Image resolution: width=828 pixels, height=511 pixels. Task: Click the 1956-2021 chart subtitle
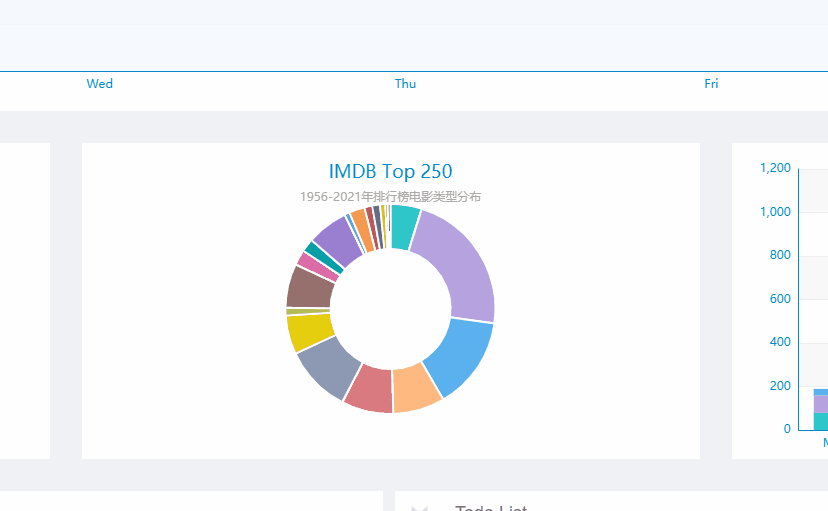pyautogui.click(x=391, y=197)
